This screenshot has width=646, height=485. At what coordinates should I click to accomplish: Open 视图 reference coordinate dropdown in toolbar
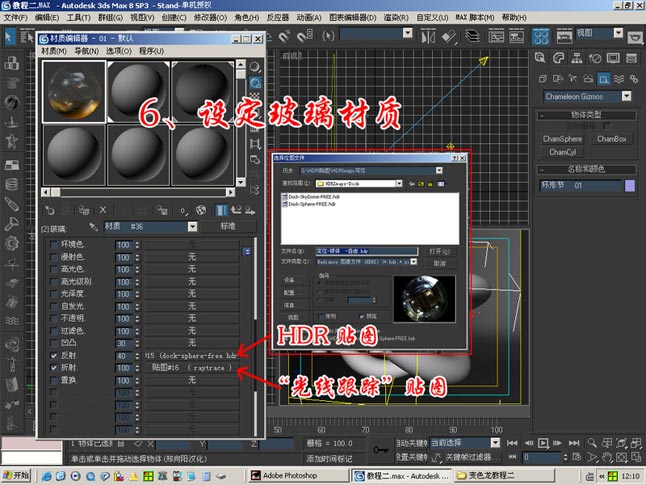[618, 33]
